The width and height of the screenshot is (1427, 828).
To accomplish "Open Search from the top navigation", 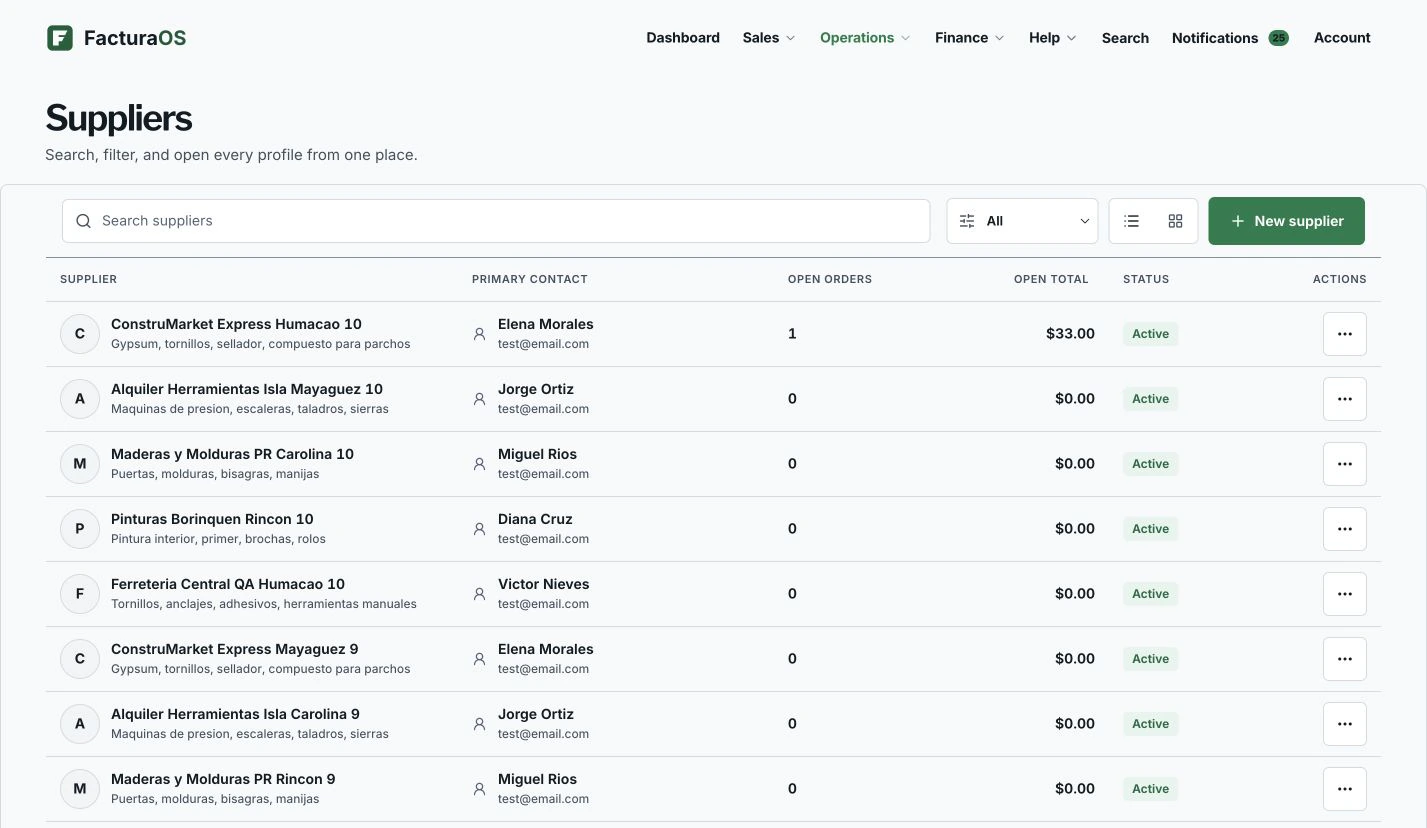I will [x=1125, y=38].
